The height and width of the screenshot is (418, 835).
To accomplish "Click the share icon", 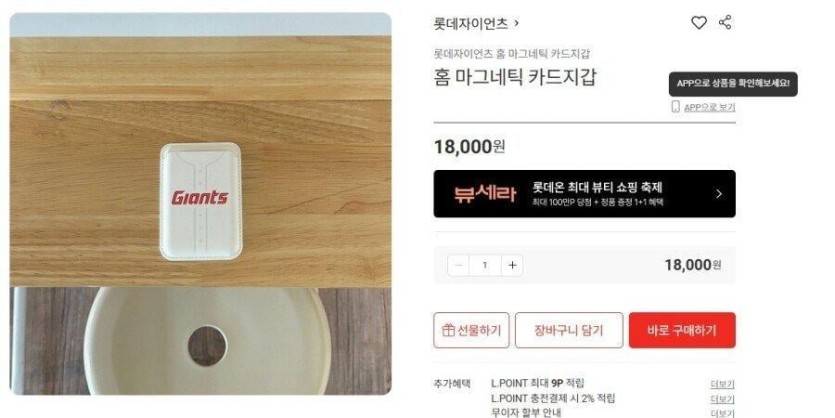I will [725, 22].
